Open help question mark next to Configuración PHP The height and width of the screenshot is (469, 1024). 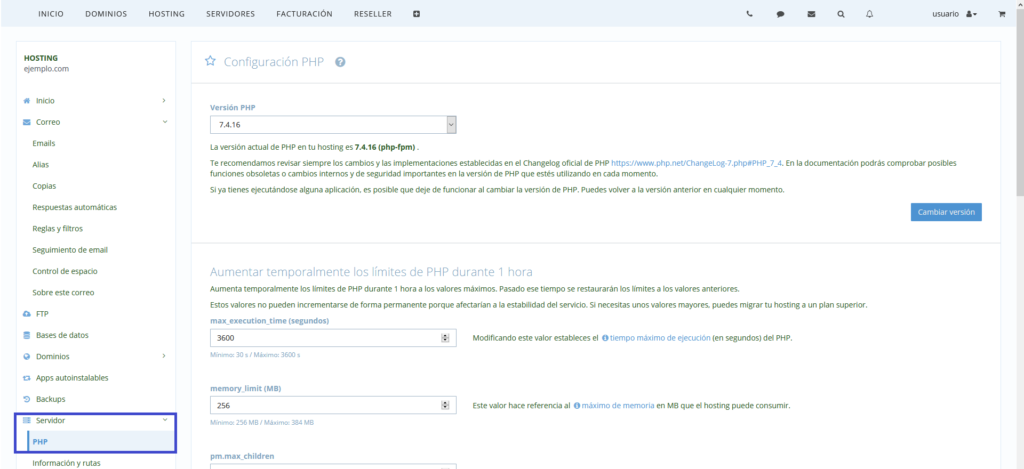point(340,62)
